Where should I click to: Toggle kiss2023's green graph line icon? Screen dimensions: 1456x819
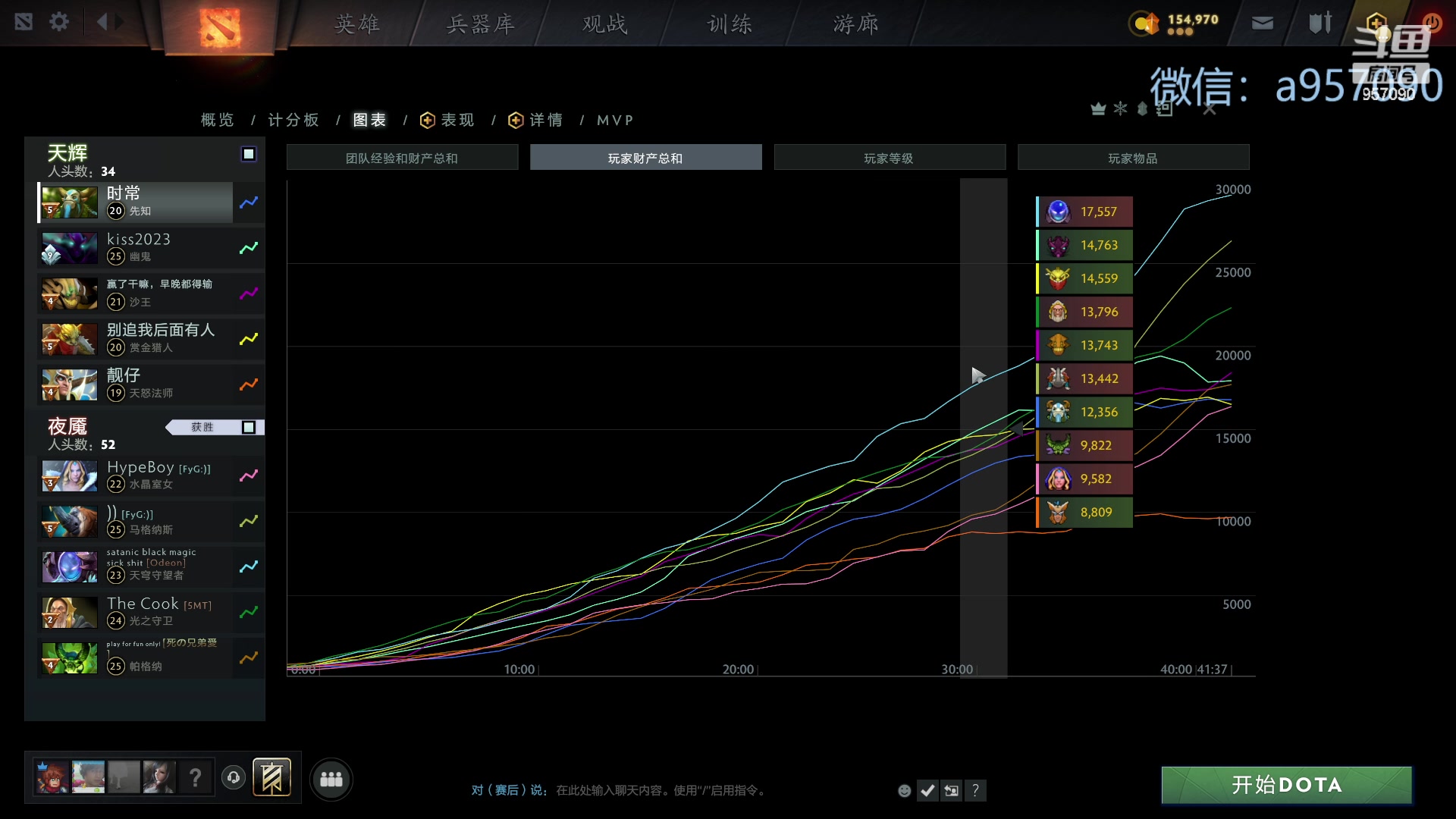point(248,248)
